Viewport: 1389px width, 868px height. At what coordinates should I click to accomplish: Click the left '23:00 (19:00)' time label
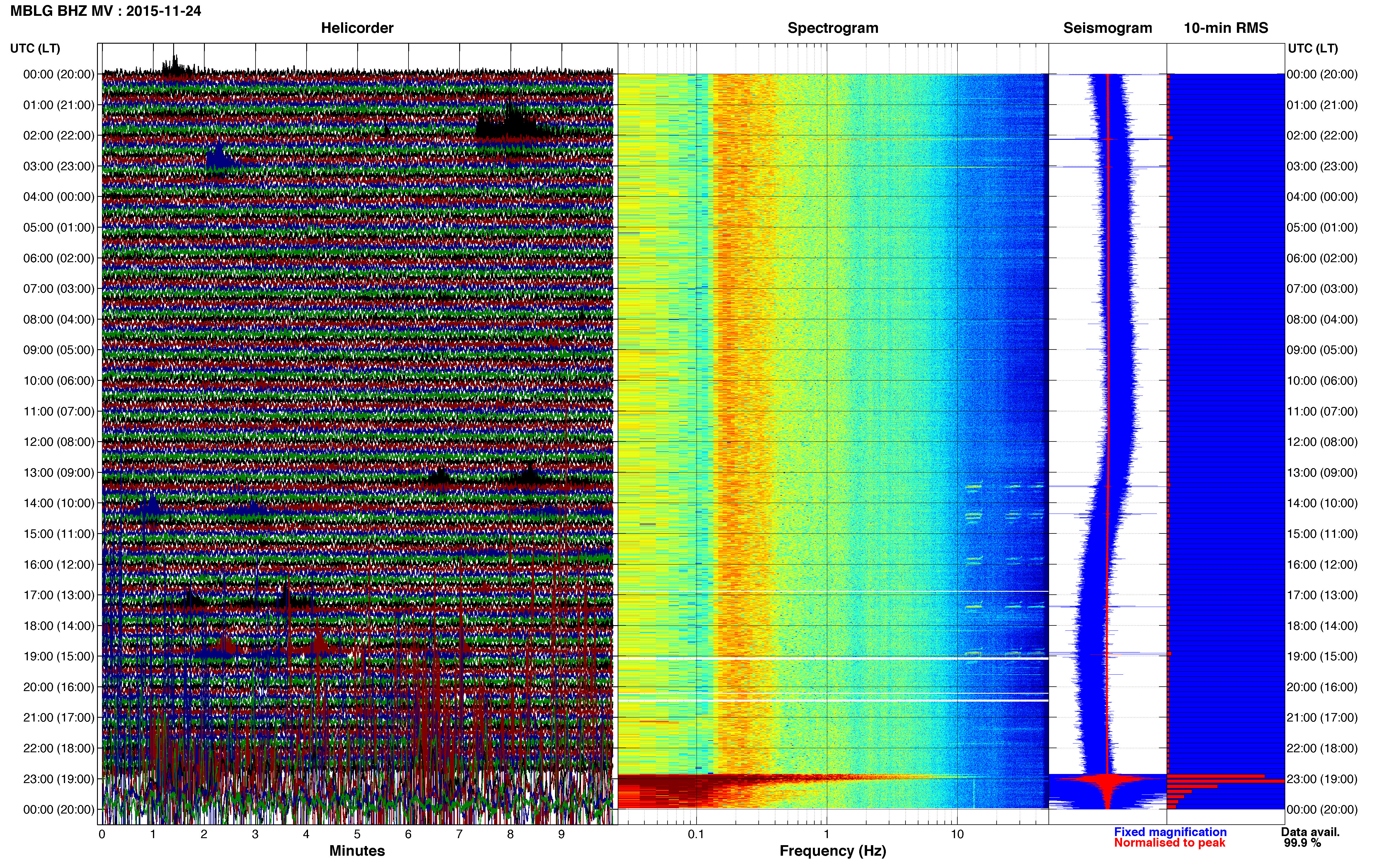click(59, 779)
